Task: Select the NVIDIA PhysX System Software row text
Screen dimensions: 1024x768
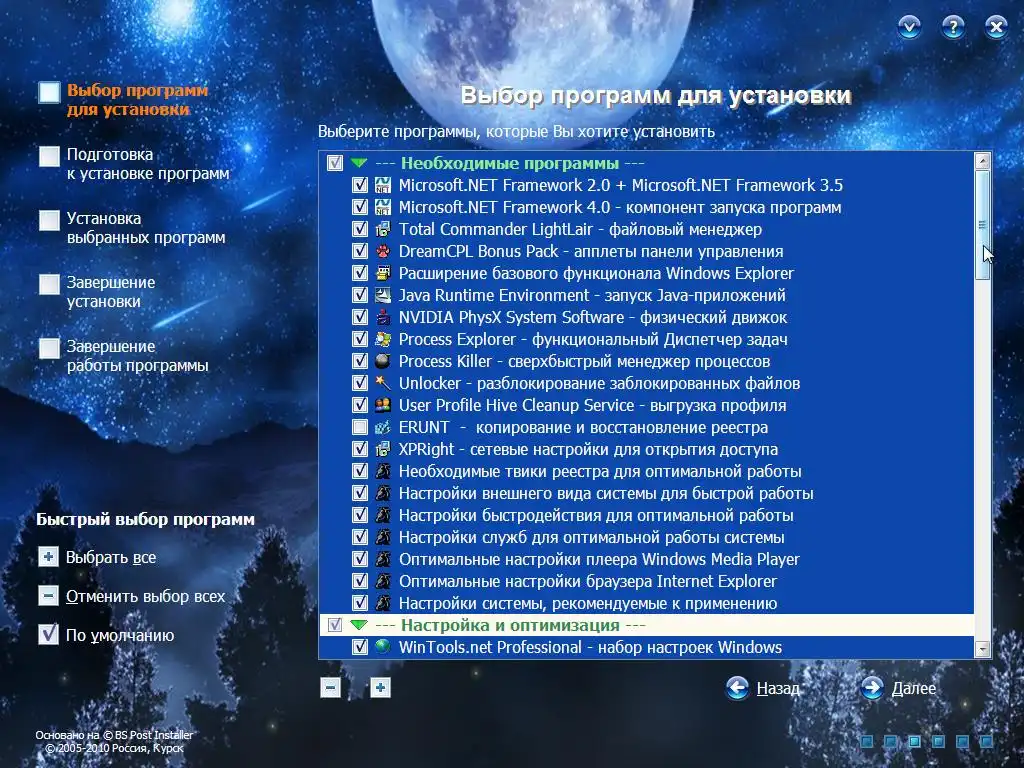Action: [593, 317]
